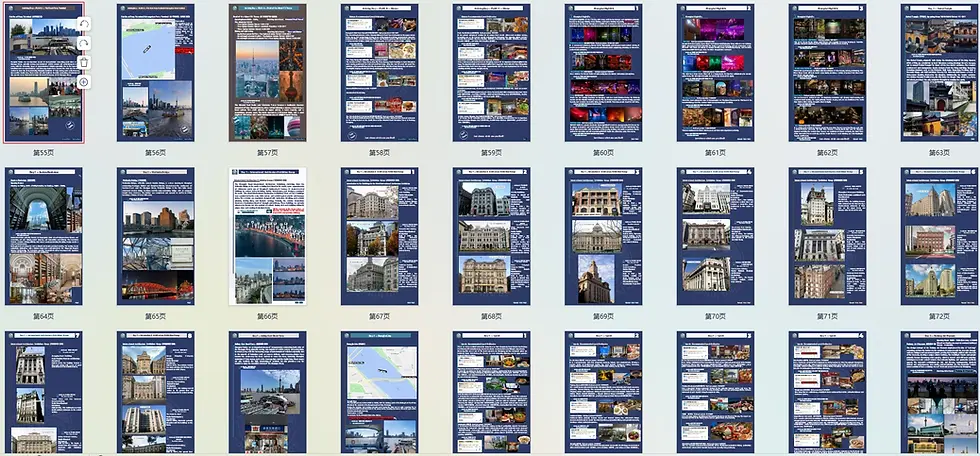Select the page 55 thumbnail

(44, 72)
